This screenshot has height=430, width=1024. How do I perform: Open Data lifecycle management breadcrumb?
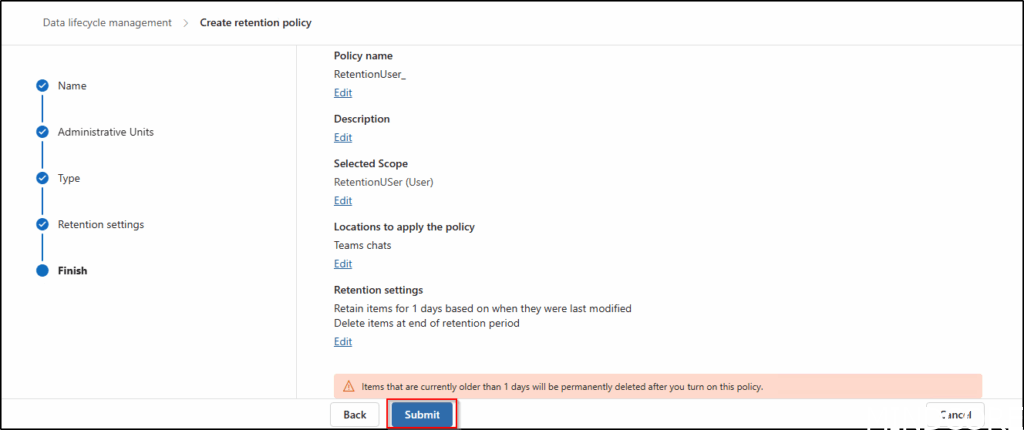(107, 22)
